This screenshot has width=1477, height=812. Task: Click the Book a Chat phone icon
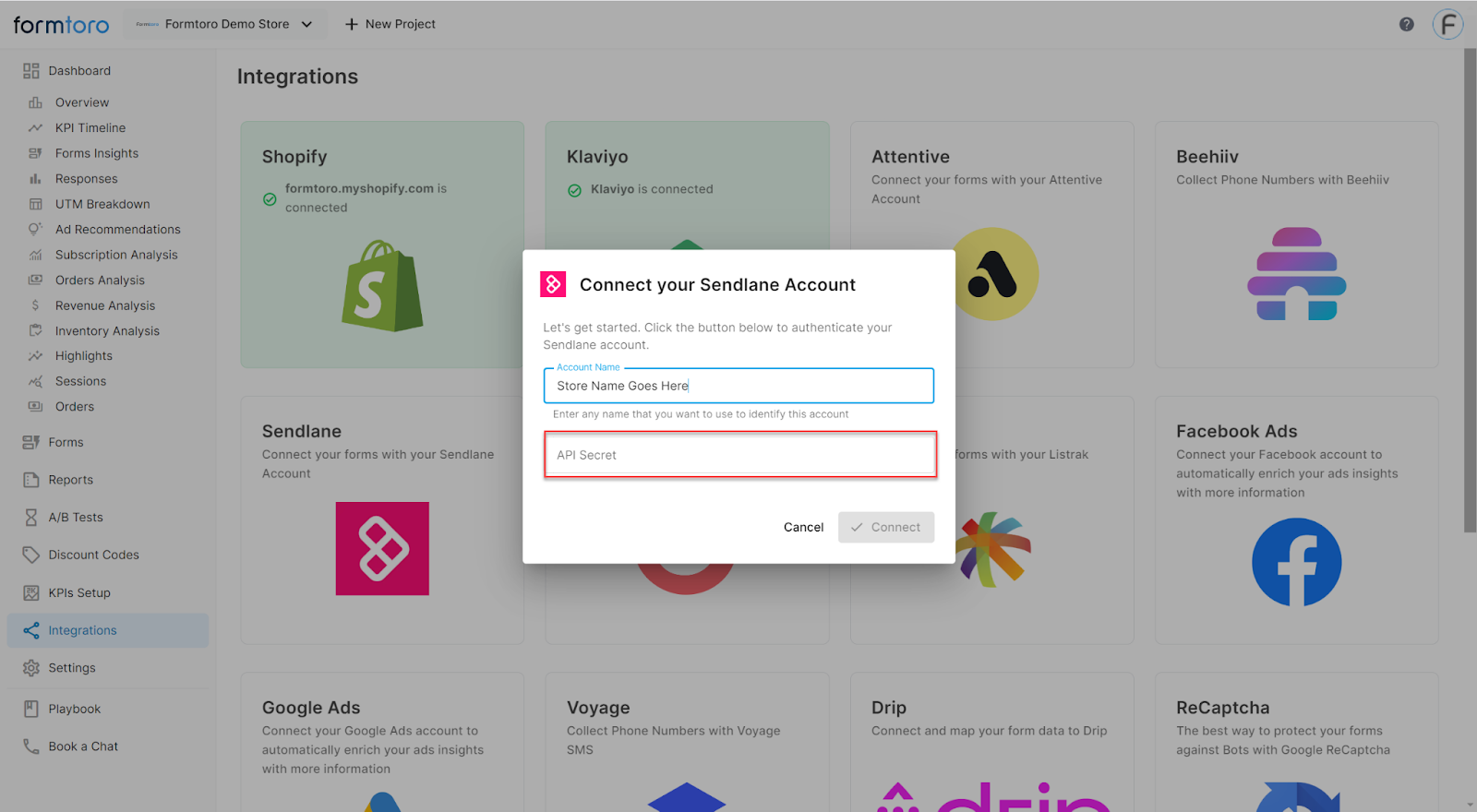tap(31, 746)
